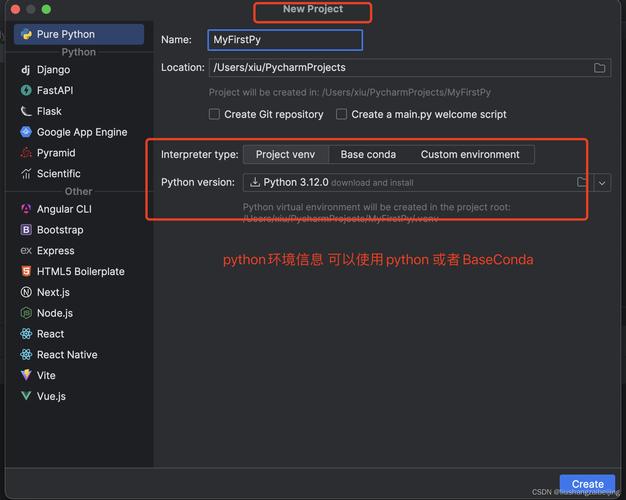Click the Node.js icon

tap(26, 313)
